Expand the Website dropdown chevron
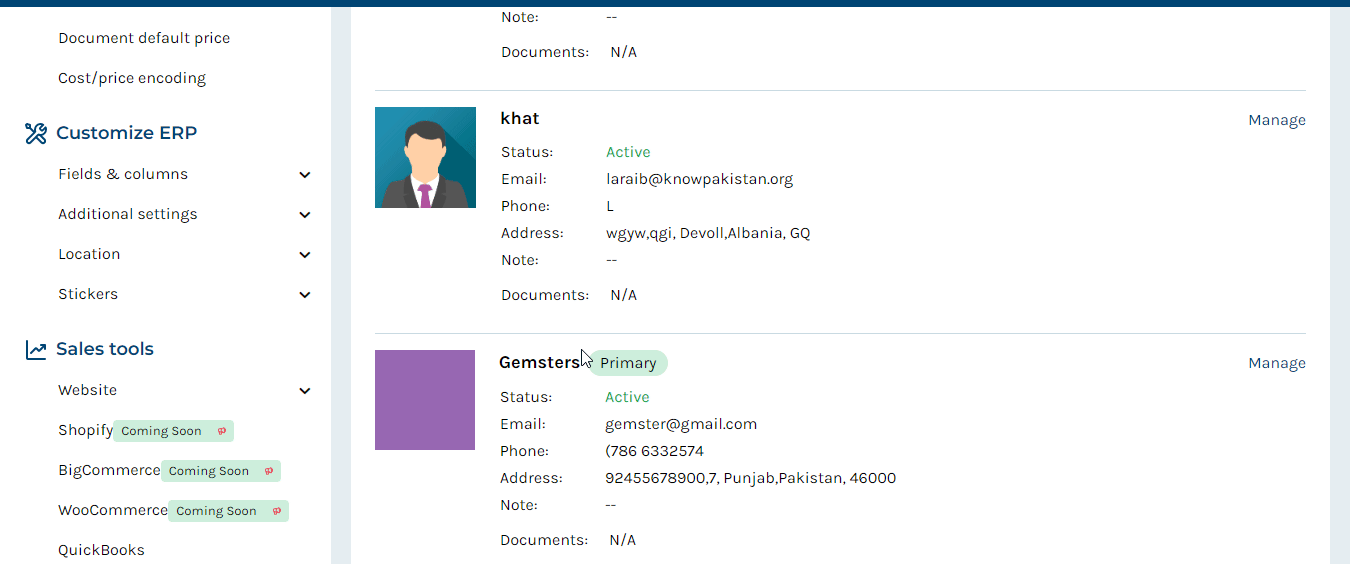This screenshot has width=1350, height=564. [305, 391]
